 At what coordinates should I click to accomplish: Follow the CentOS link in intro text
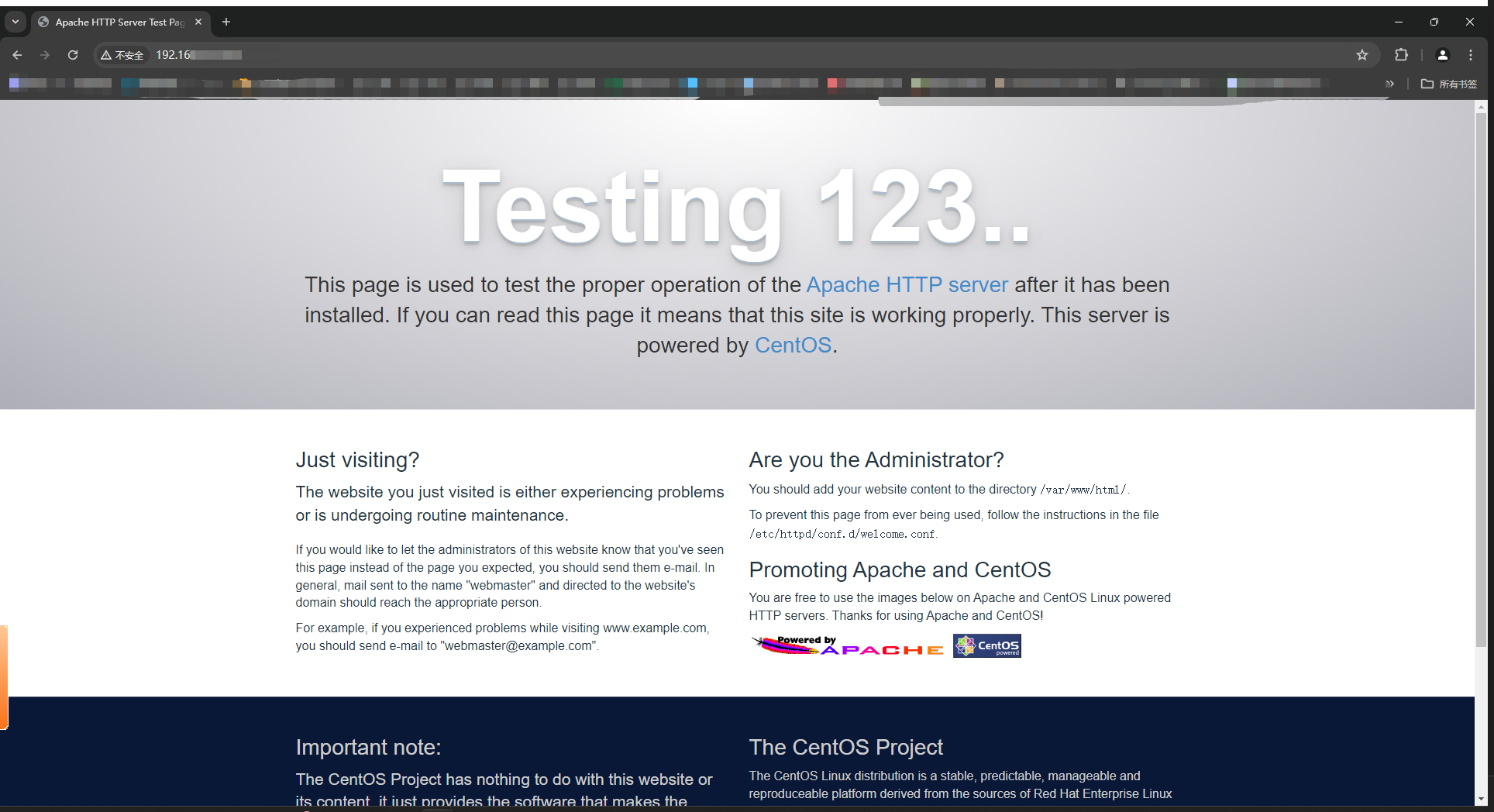coord(793,346)
